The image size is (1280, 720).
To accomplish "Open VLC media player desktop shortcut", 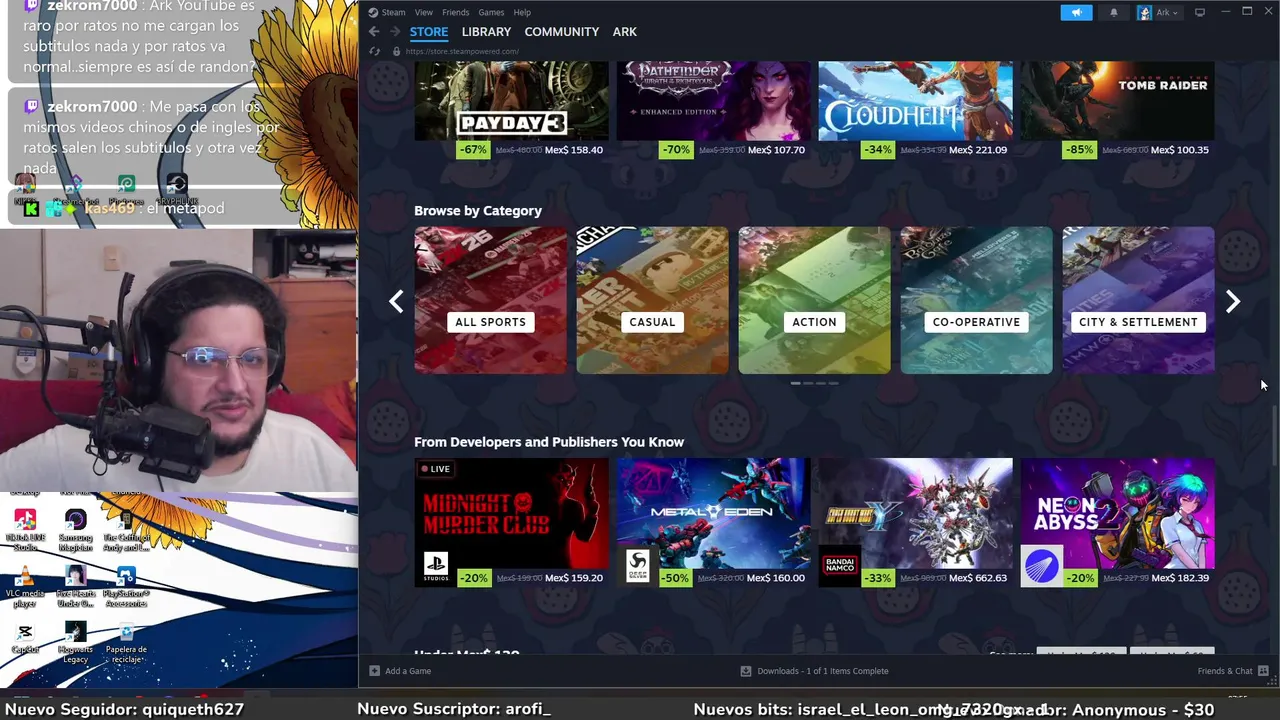I will (26, 586).
